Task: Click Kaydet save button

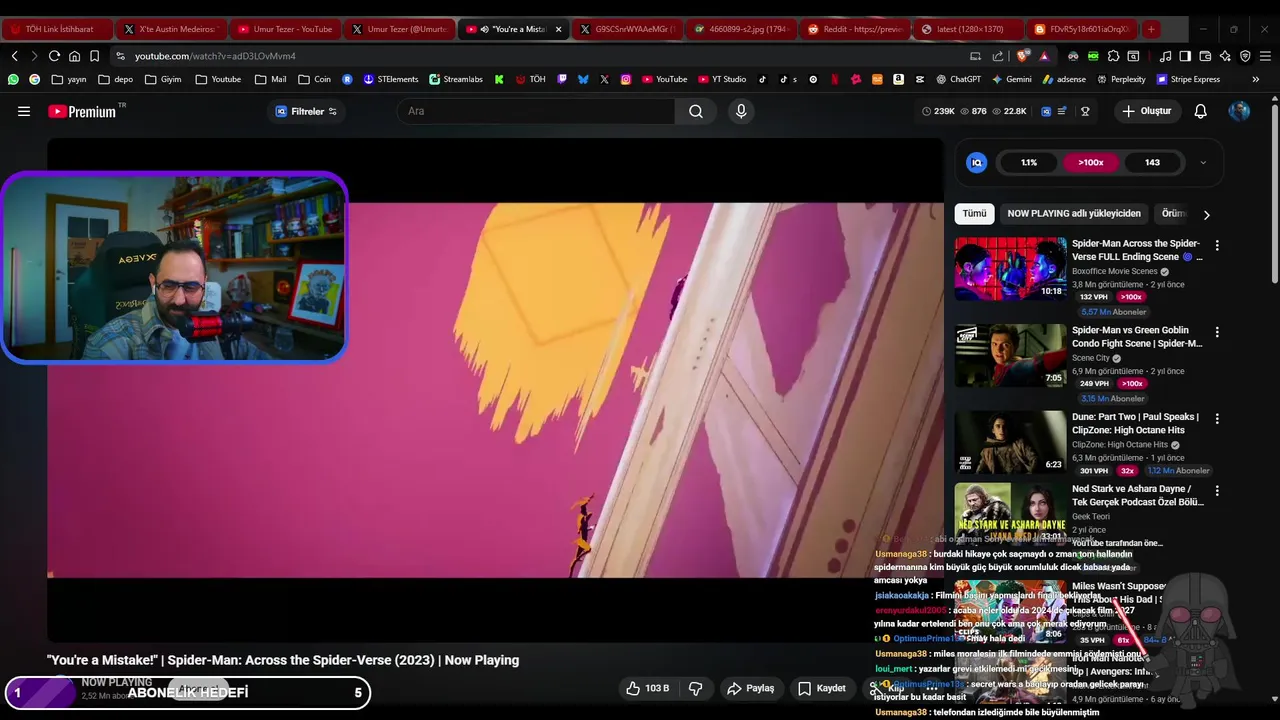Action: tap(822, 688)
